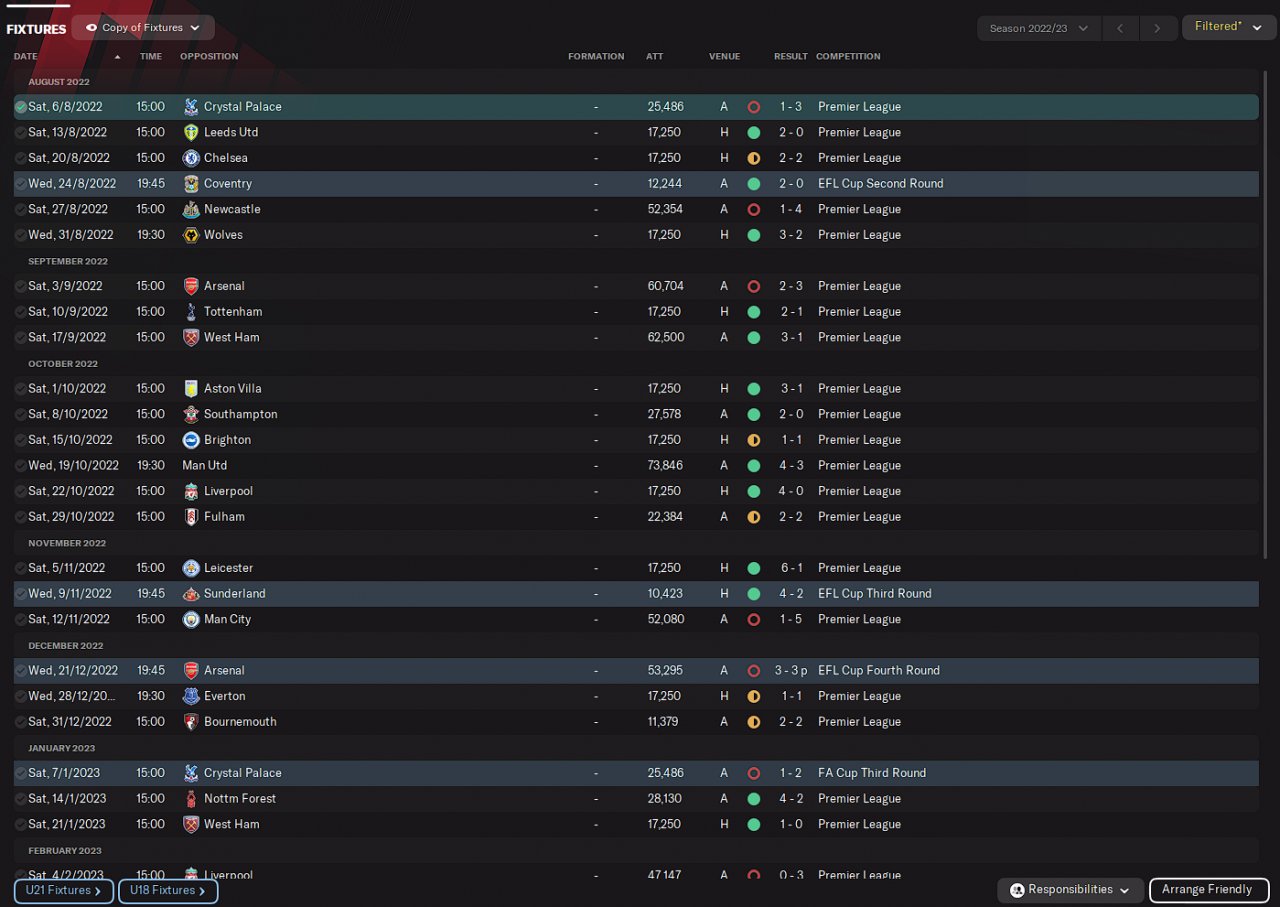Open the Season 2022/23 dropdown
The height and width of the screenshot is (907, 1280).
[1039, 29]
